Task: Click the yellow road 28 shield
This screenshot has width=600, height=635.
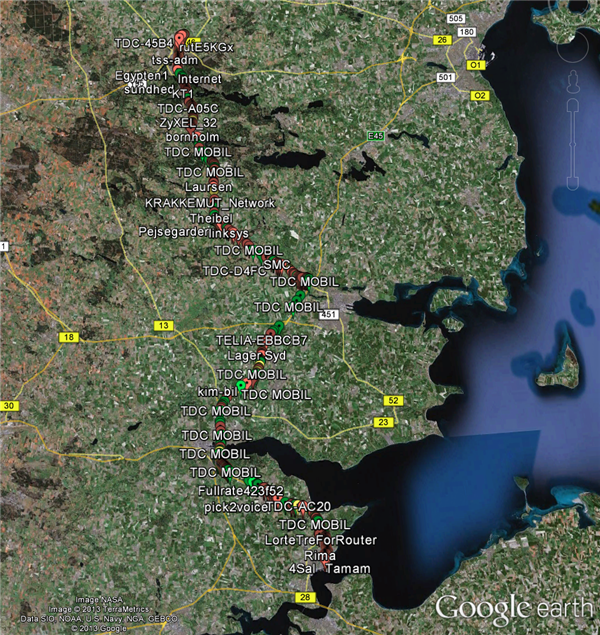Action: point(305,597)
